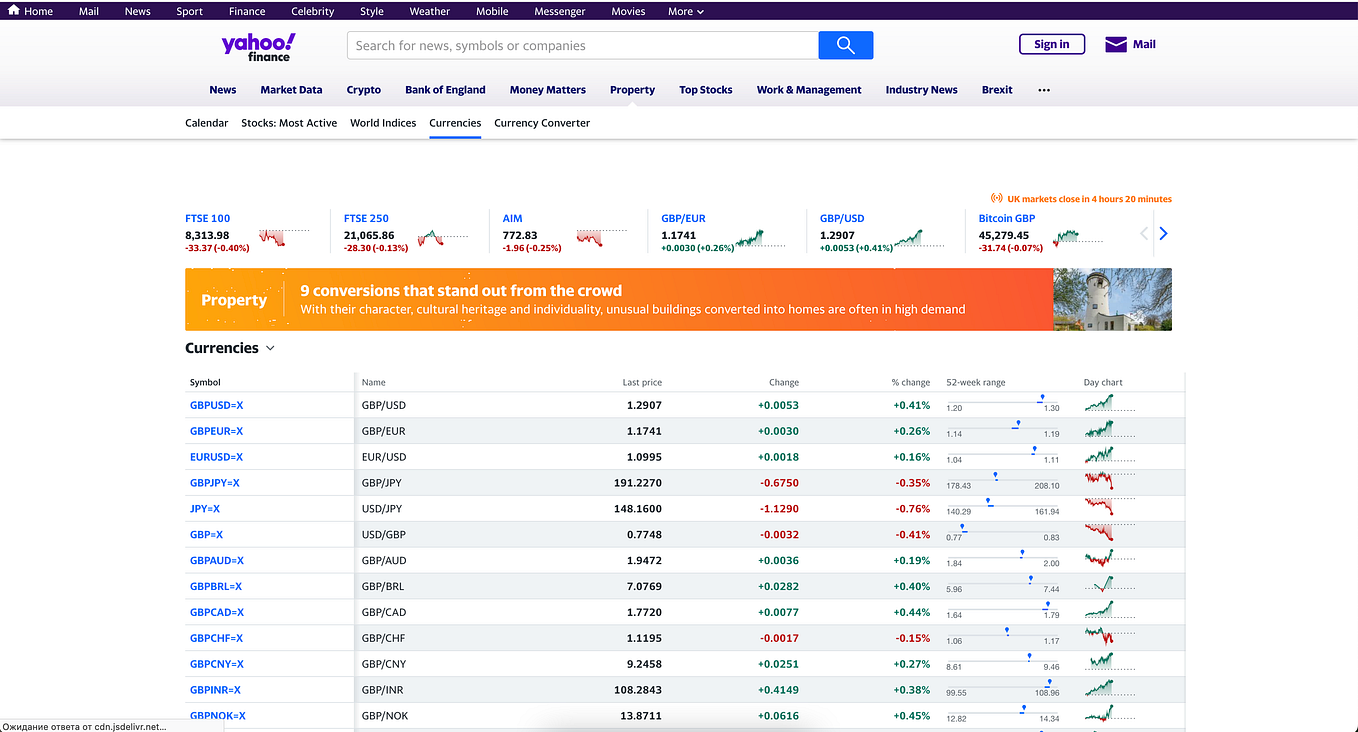Click the right chevron arrow on the ticker strip
Image resolution: width=1358 pixels, height=732 pixels.
pyautogui.click(x=1162, y=233)
